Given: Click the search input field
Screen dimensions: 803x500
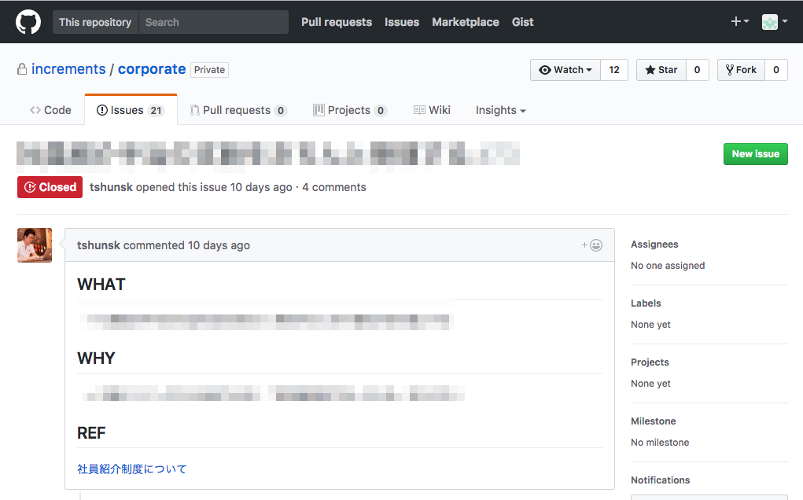Looking at the screenshot, I should [x=212, y=22].
